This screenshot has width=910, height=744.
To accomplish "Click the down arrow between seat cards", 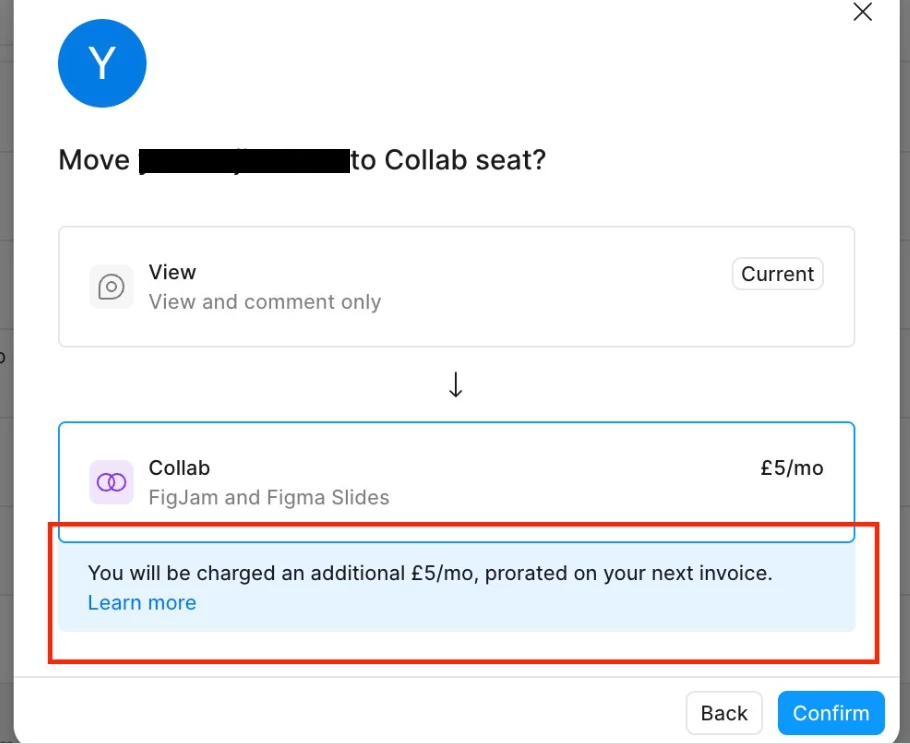I will click(456, 385).
